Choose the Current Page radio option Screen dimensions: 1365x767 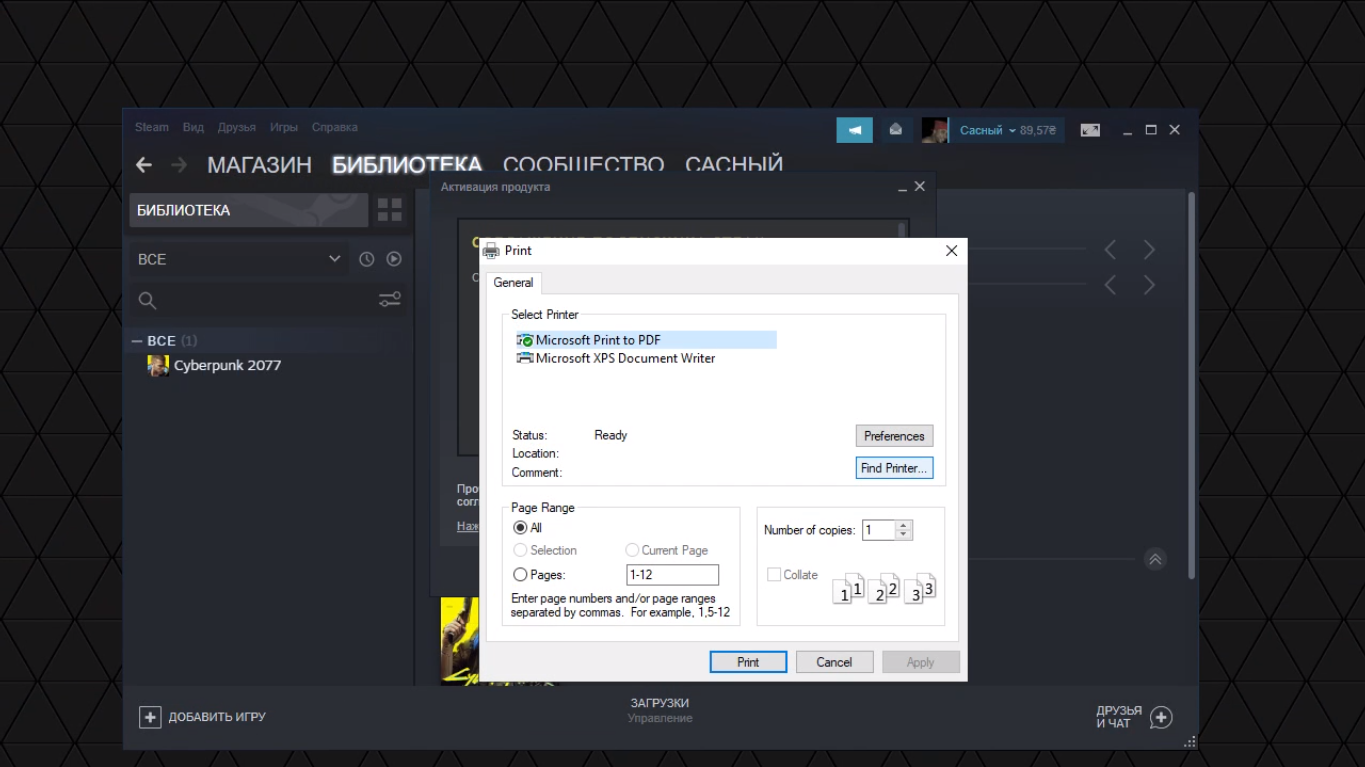[632, 550]
